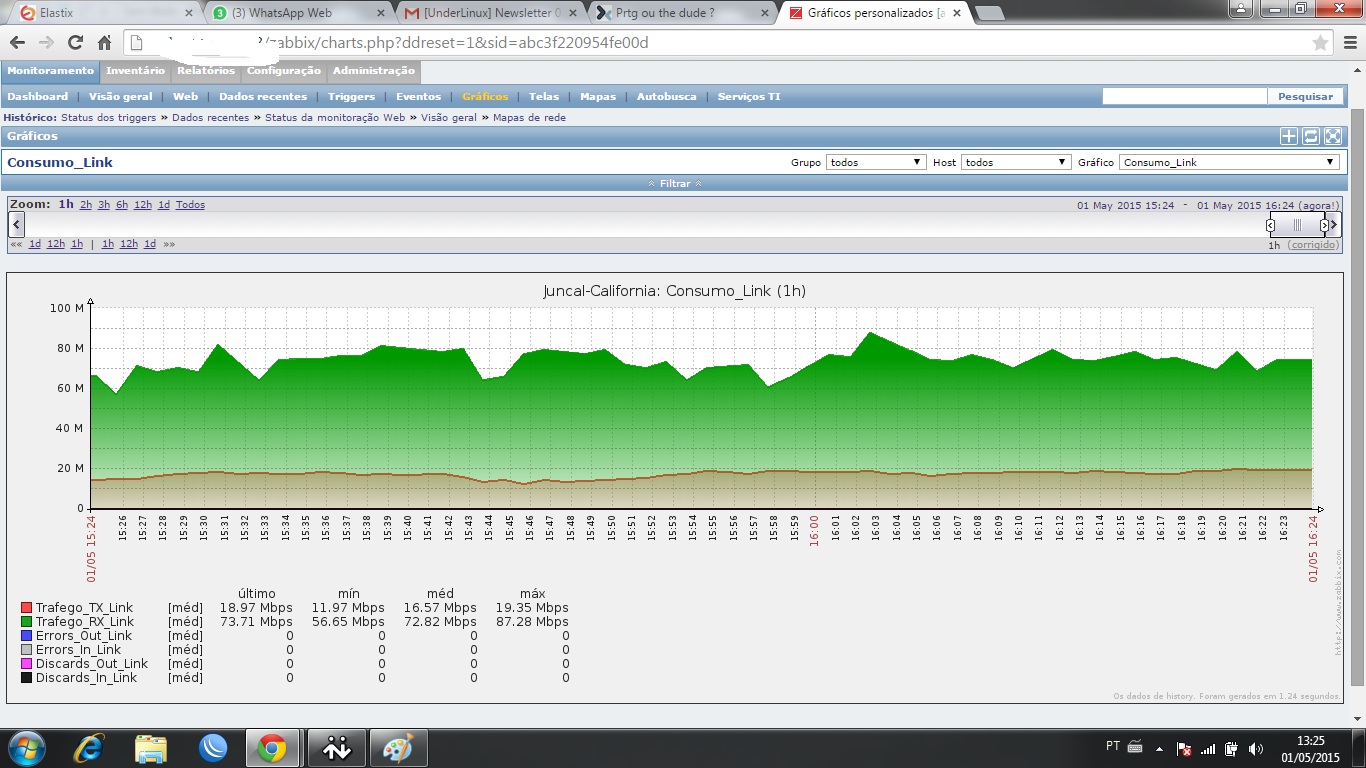Click the browser forward arrow
This screenshot has width=1366, height=768.
click(x=46, y=43)
